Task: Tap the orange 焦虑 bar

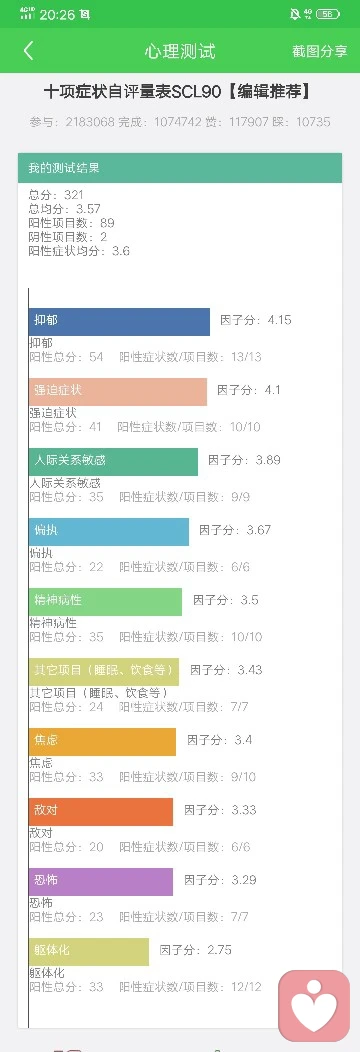Action: coord(103,742)
